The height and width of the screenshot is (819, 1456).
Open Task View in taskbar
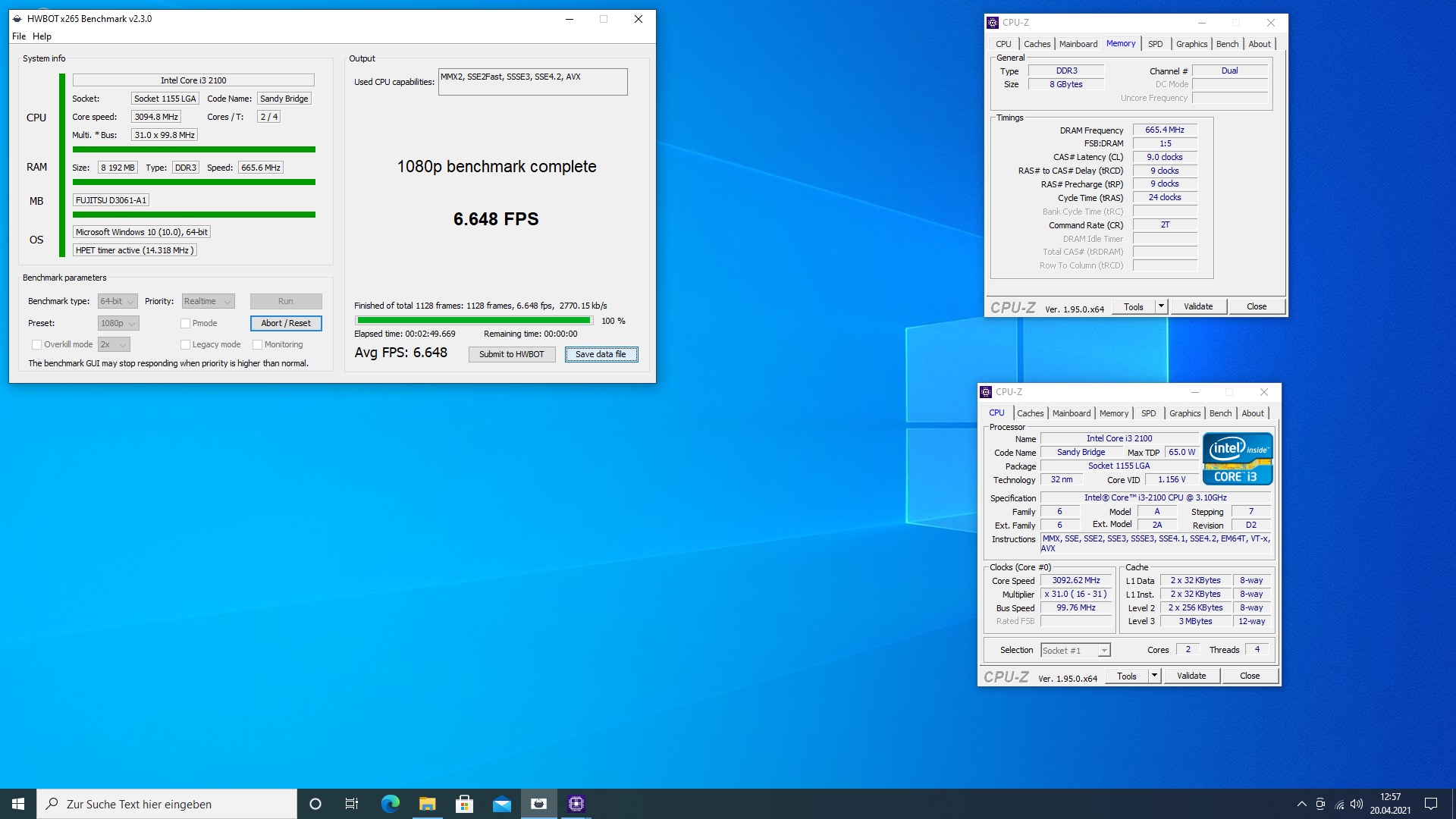(352, 804)
